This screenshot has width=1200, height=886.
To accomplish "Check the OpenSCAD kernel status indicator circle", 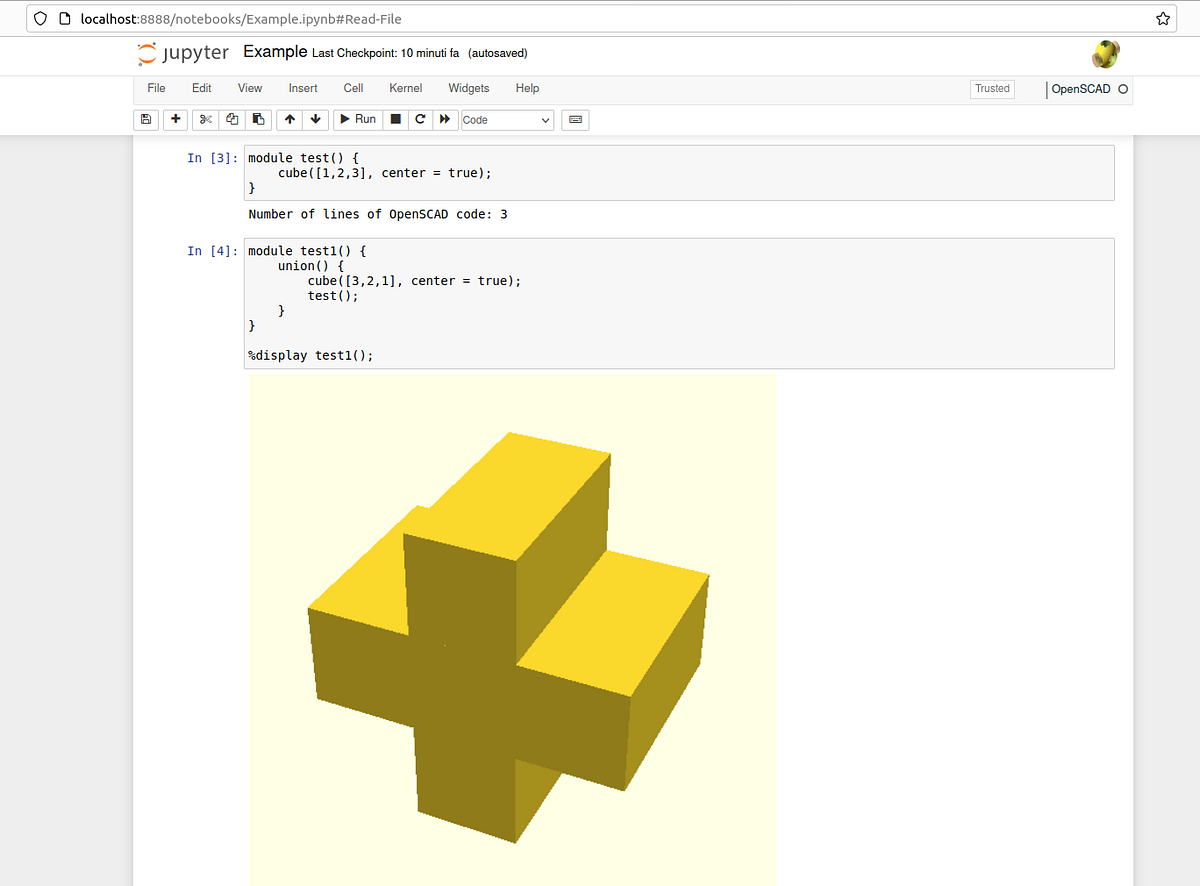I will click(1124, 89).
